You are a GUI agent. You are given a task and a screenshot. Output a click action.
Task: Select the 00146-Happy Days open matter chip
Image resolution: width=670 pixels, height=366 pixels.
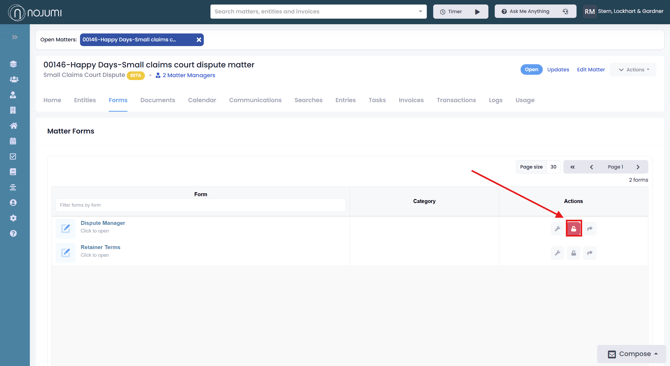point(141,40)
